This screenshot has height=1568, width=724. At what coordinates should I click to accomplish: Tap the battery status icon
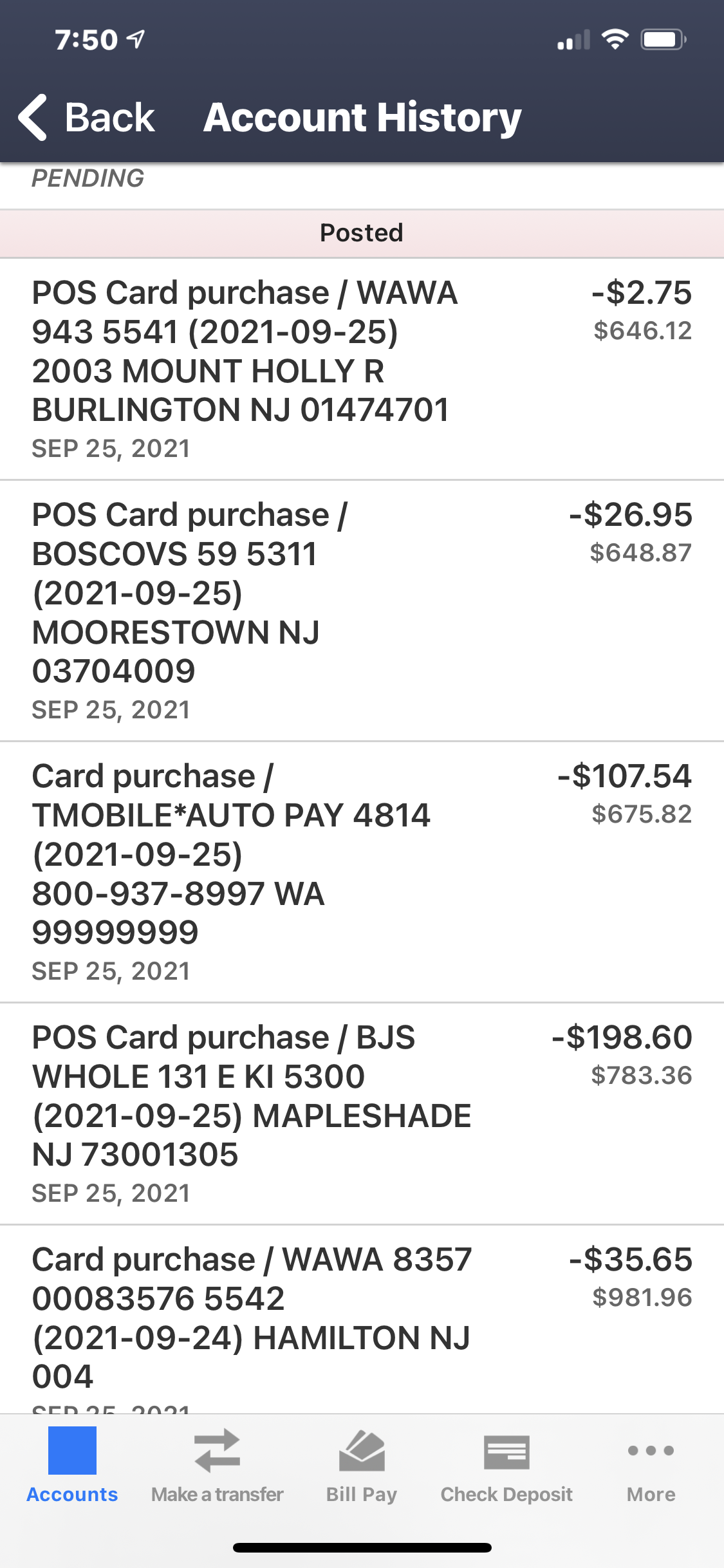[x=663, y=40]
